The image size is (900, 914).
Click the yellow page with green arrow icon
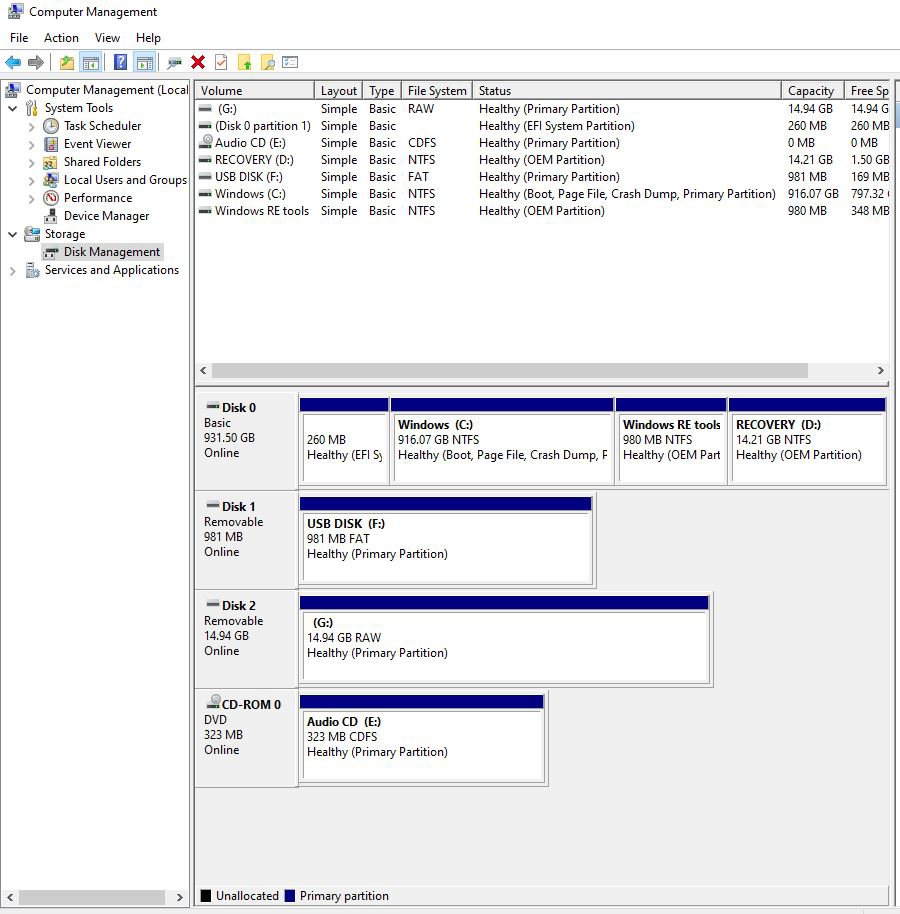[245, 62]
